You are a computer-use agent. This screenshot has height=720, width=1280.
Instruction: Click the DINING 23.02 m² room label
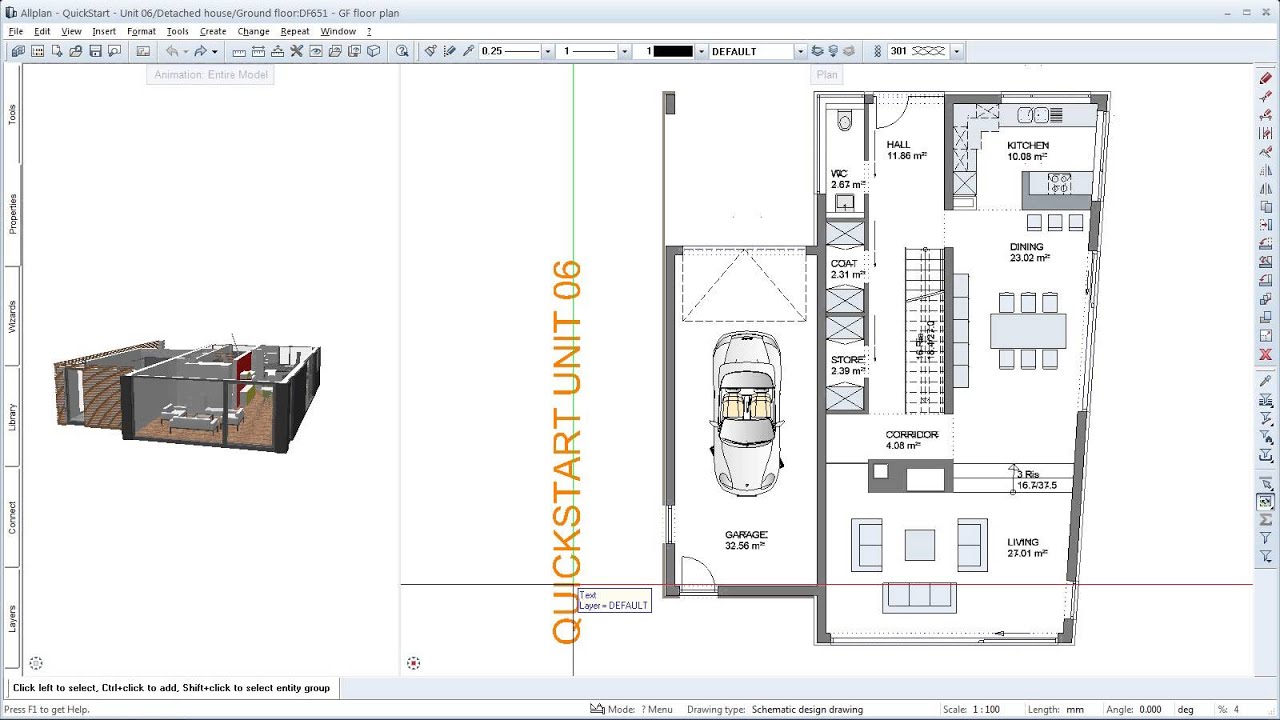click(1029, 252)
